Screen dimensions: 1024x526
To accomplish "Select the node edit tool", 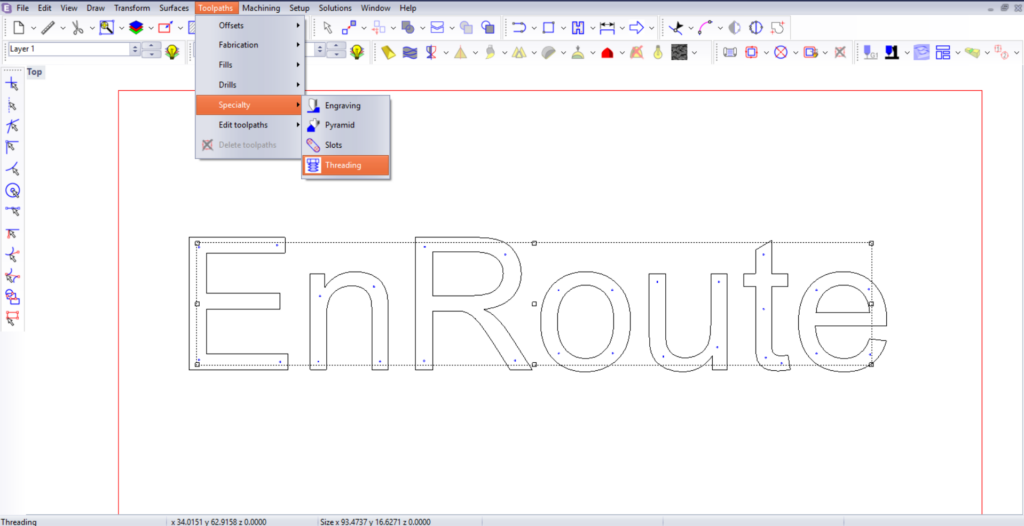I will pyautogui.click(x=349, y=28).
